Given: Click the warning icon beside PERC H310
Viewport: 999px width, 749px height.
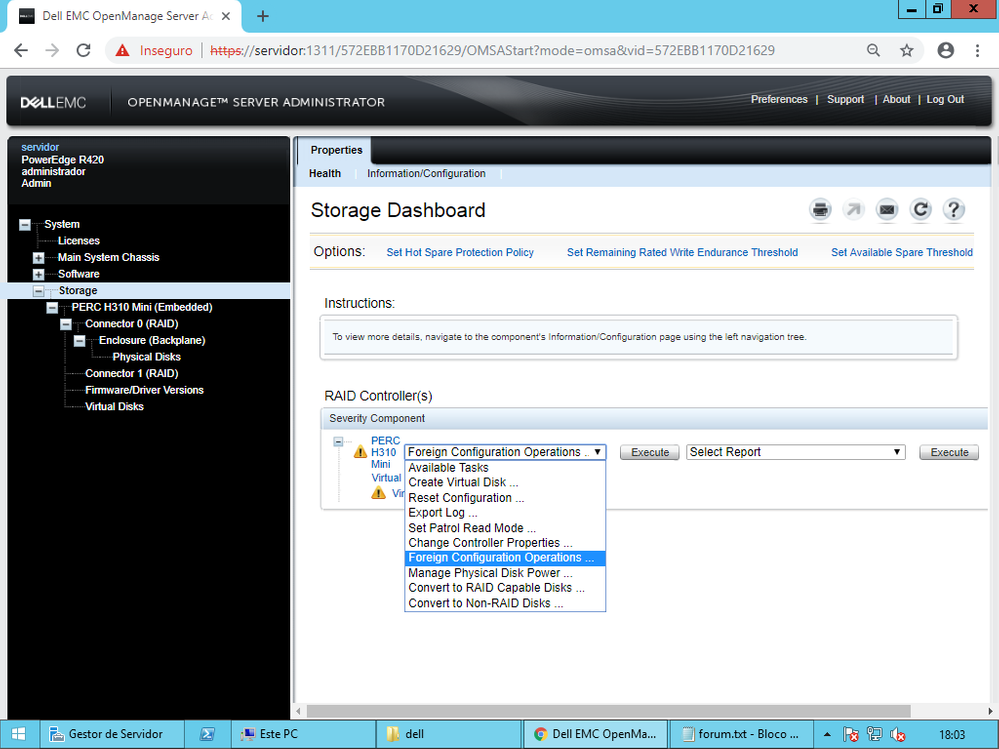Looking at the screenshot, I should [360, 452].
